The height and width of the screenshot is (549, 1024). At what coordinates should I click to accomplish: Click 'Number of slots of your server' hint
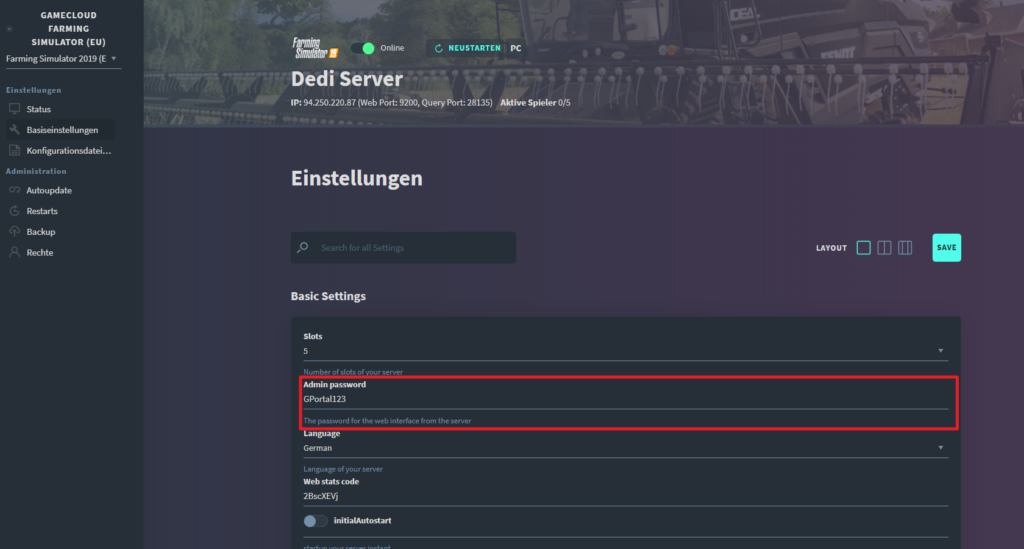tap(353, 372)
